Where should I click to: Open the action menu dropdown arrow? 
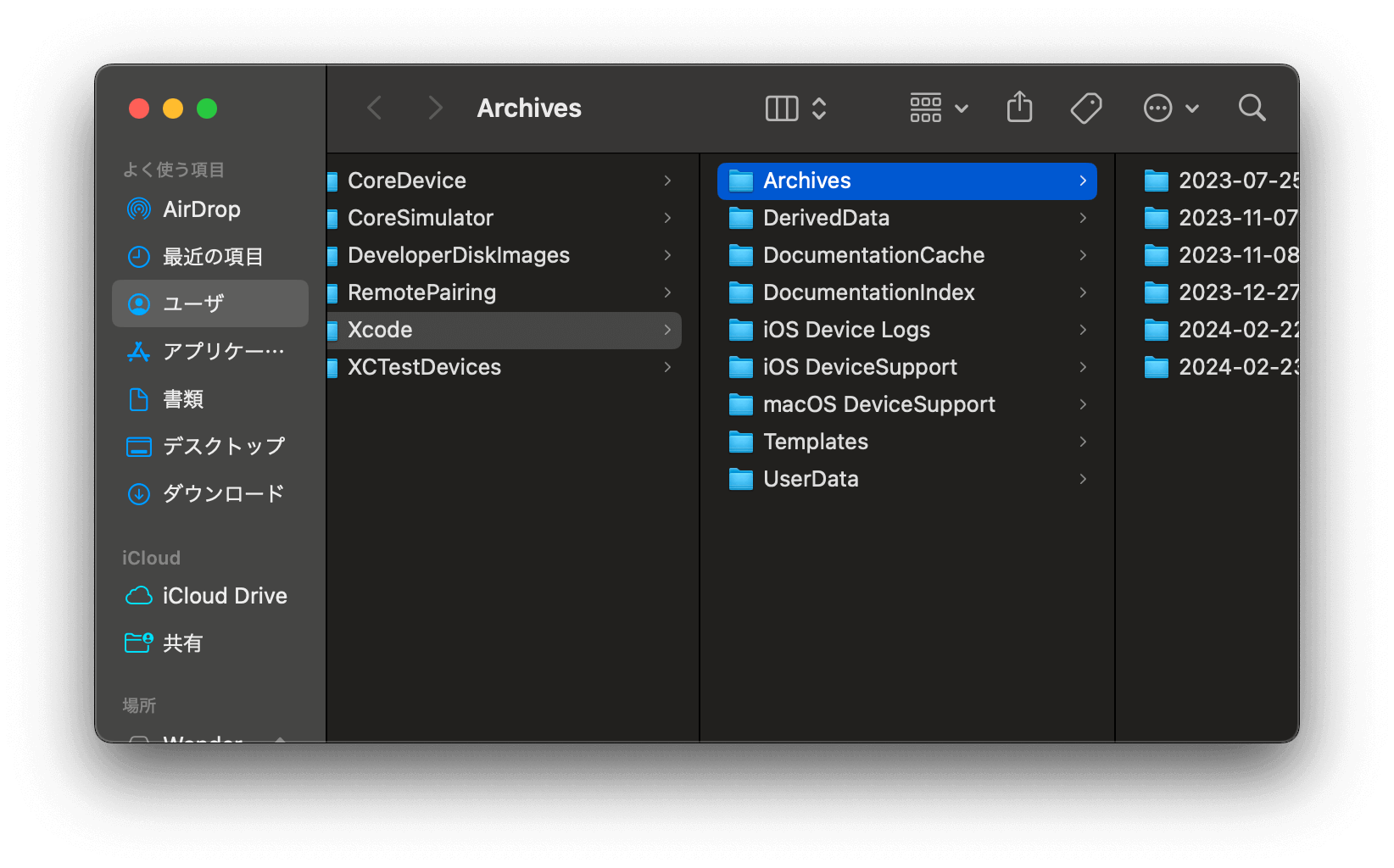(1192, 108)
